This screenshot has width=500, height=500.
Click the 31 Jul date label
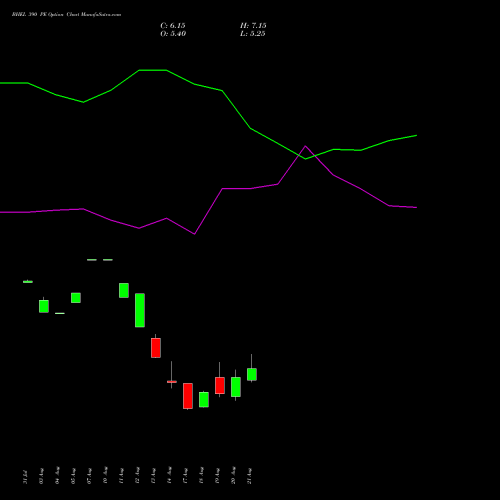25,477
